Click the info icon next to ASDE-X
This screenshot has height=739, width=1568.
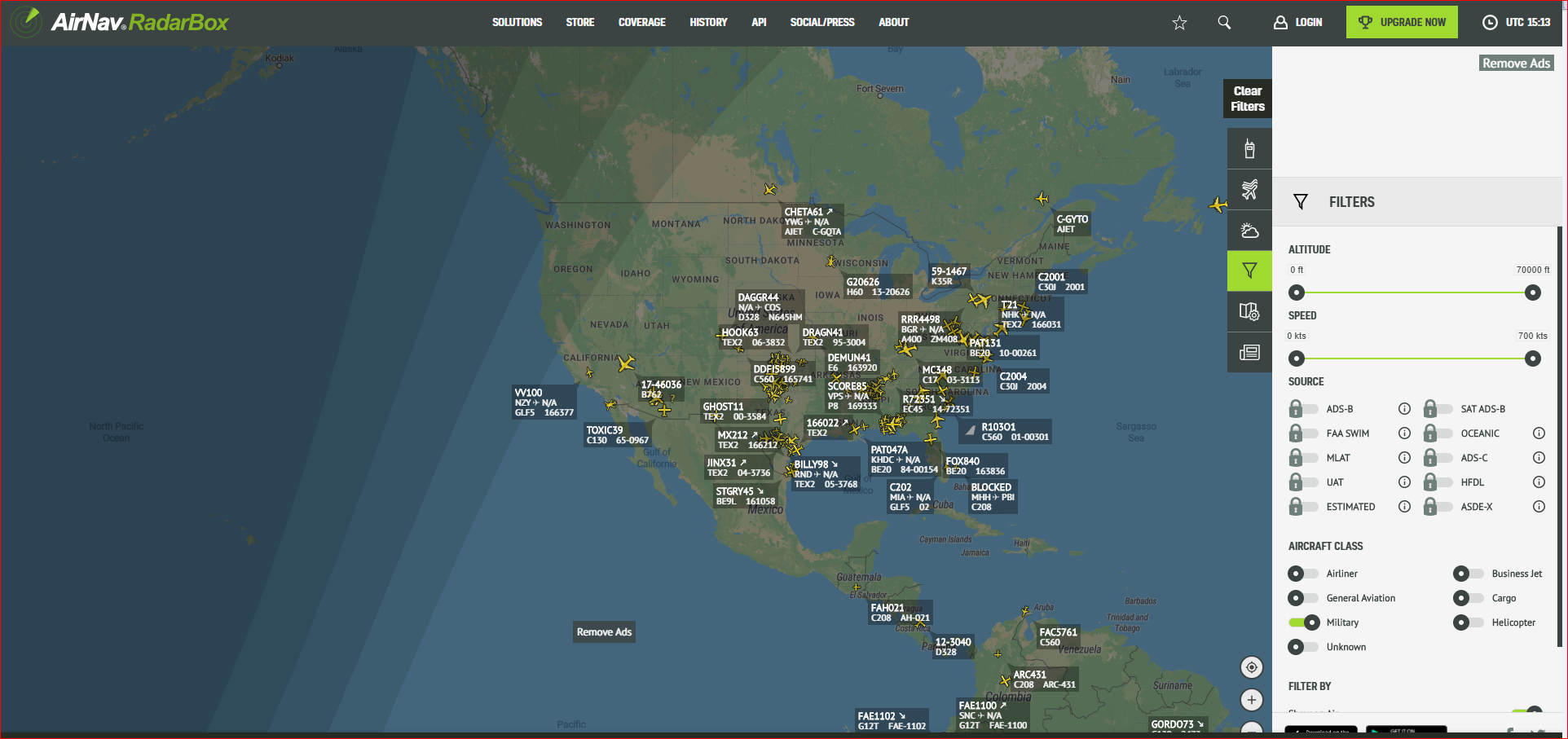tap(1539, 507)
